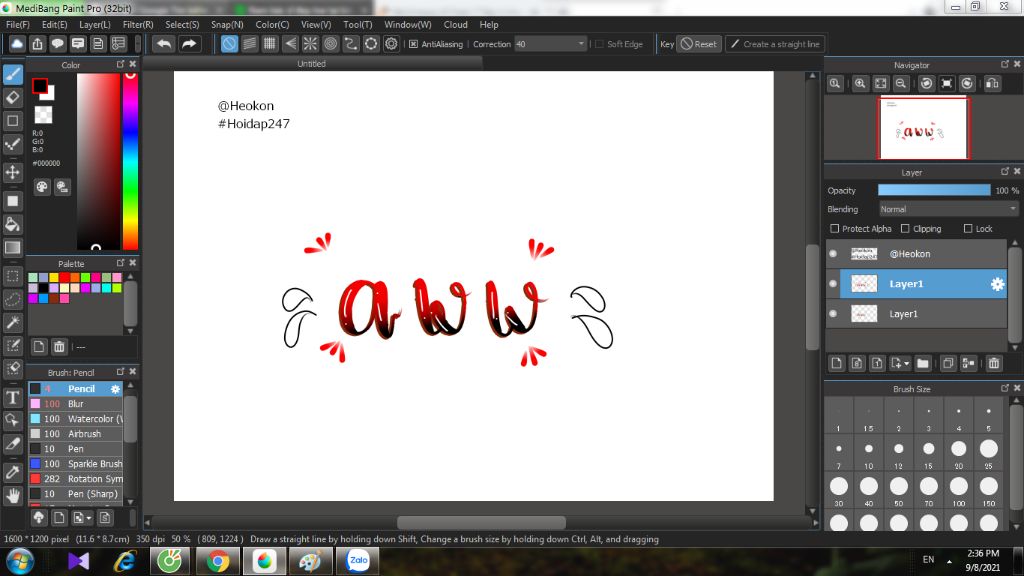Image resolution: width=1024 pixels, height=576 pixels.
Task: Select Pen (Sharp) brush
Action: (x=76, y=494)
